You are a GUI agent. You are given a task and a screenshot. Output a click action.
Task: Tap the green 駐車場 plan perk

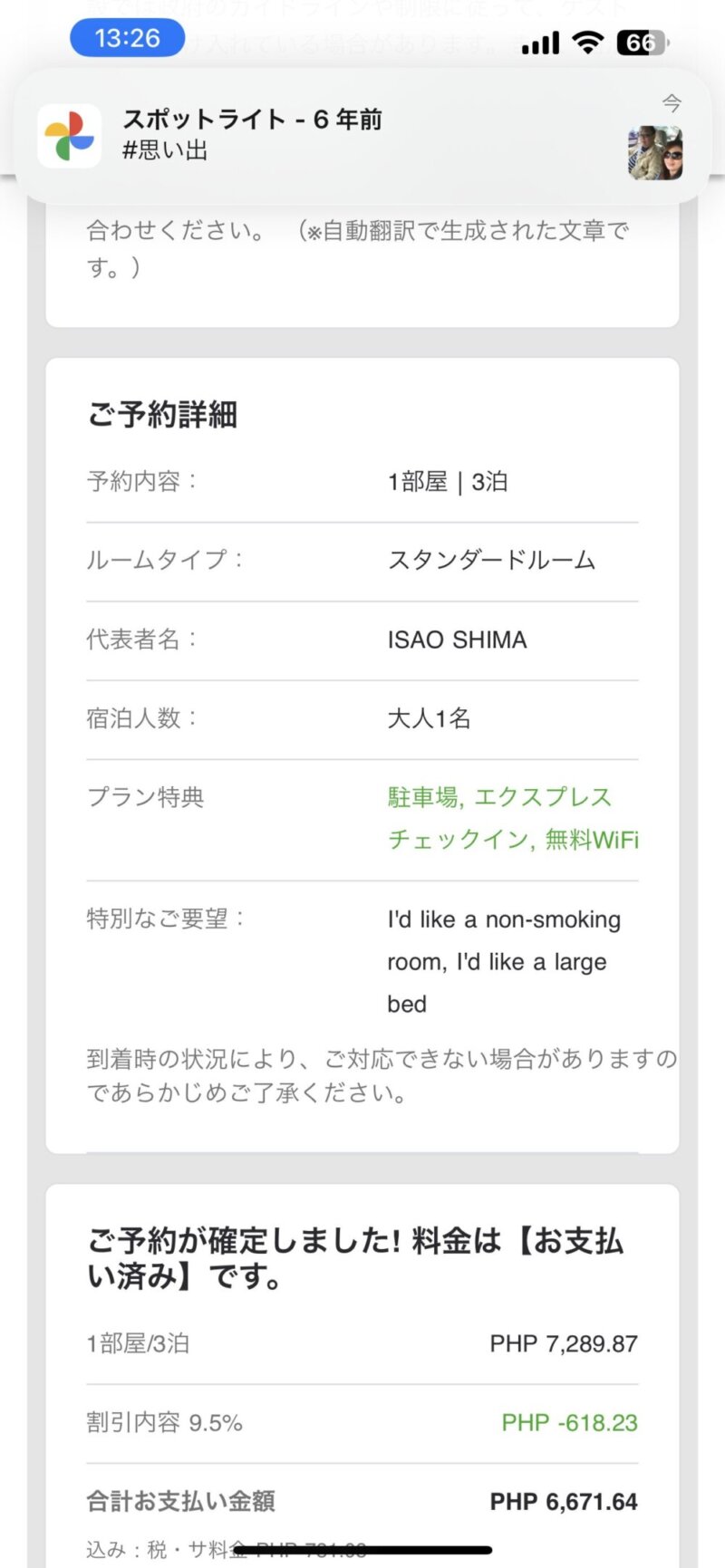(423, 797)
